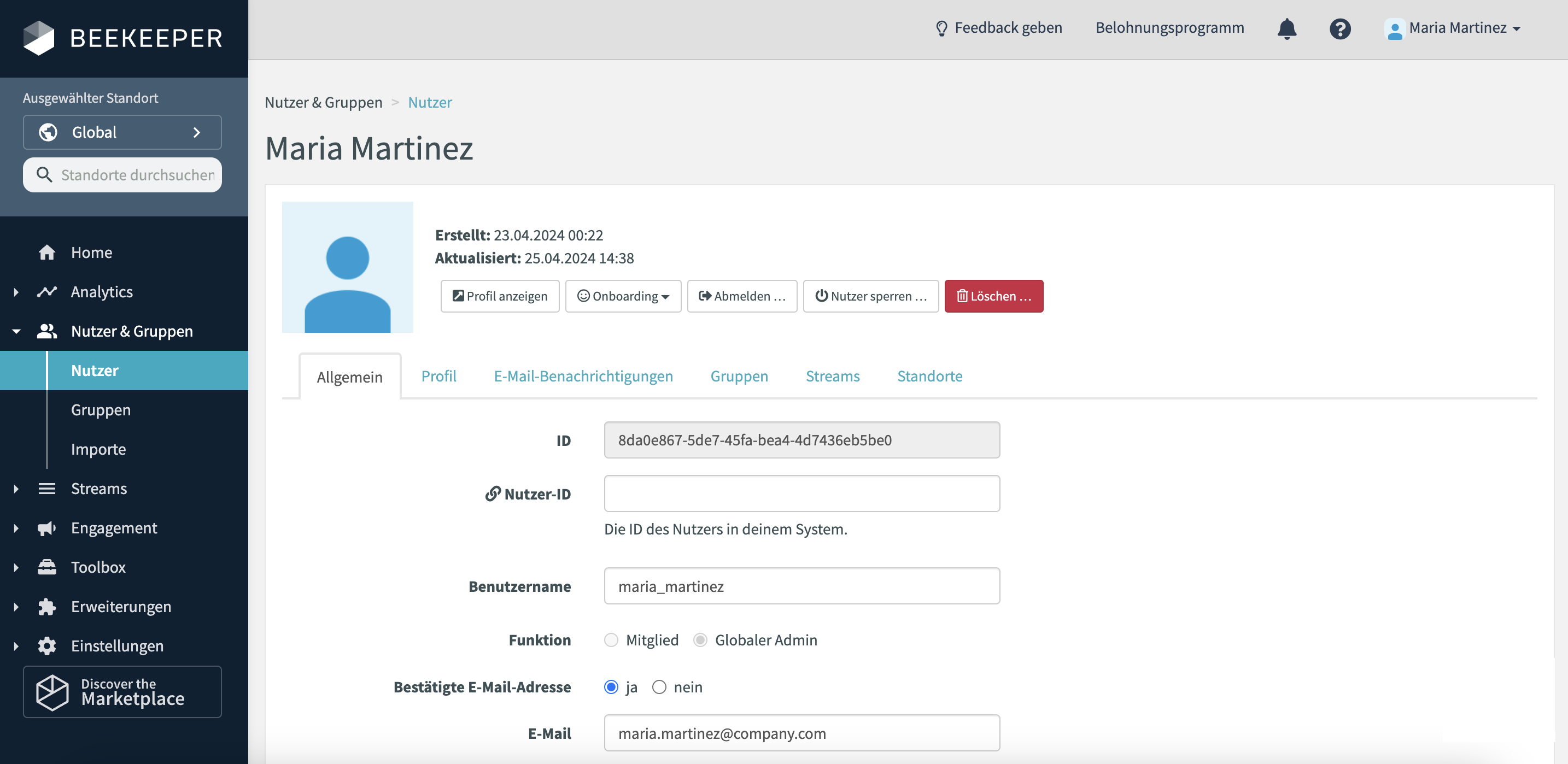Open the Global location selector
1568x764 pixels.
click(122, 132)
